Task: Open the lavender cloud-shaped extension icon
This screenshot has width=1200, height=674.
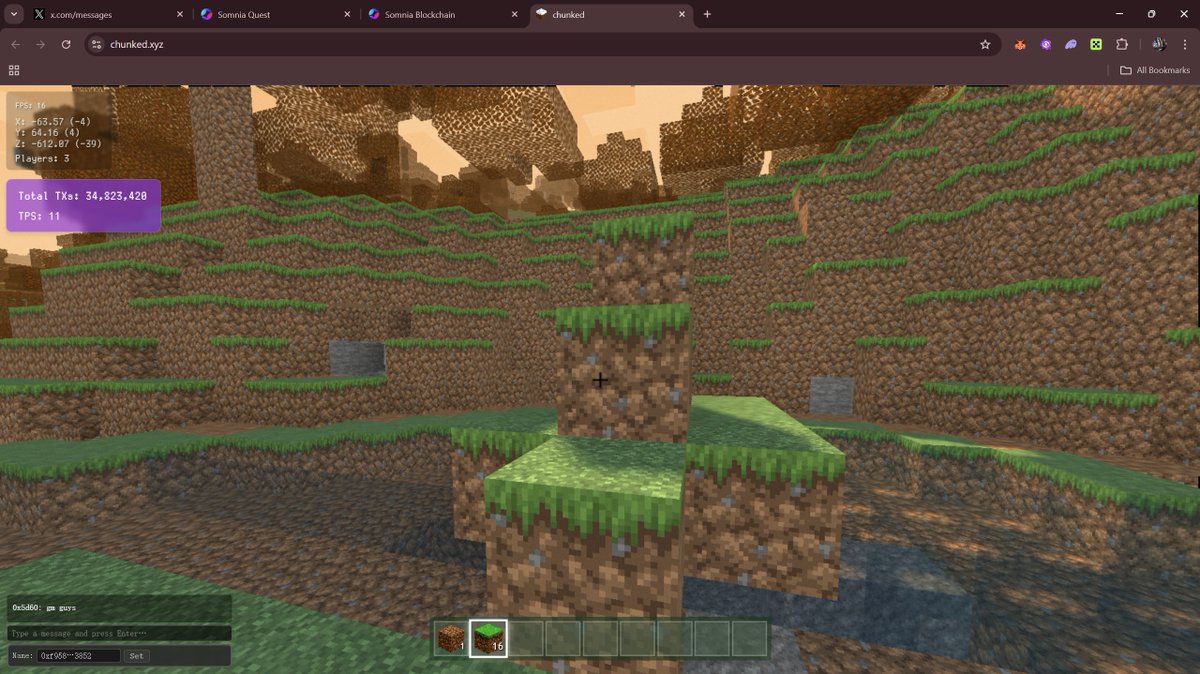Action: [1071, 44]
